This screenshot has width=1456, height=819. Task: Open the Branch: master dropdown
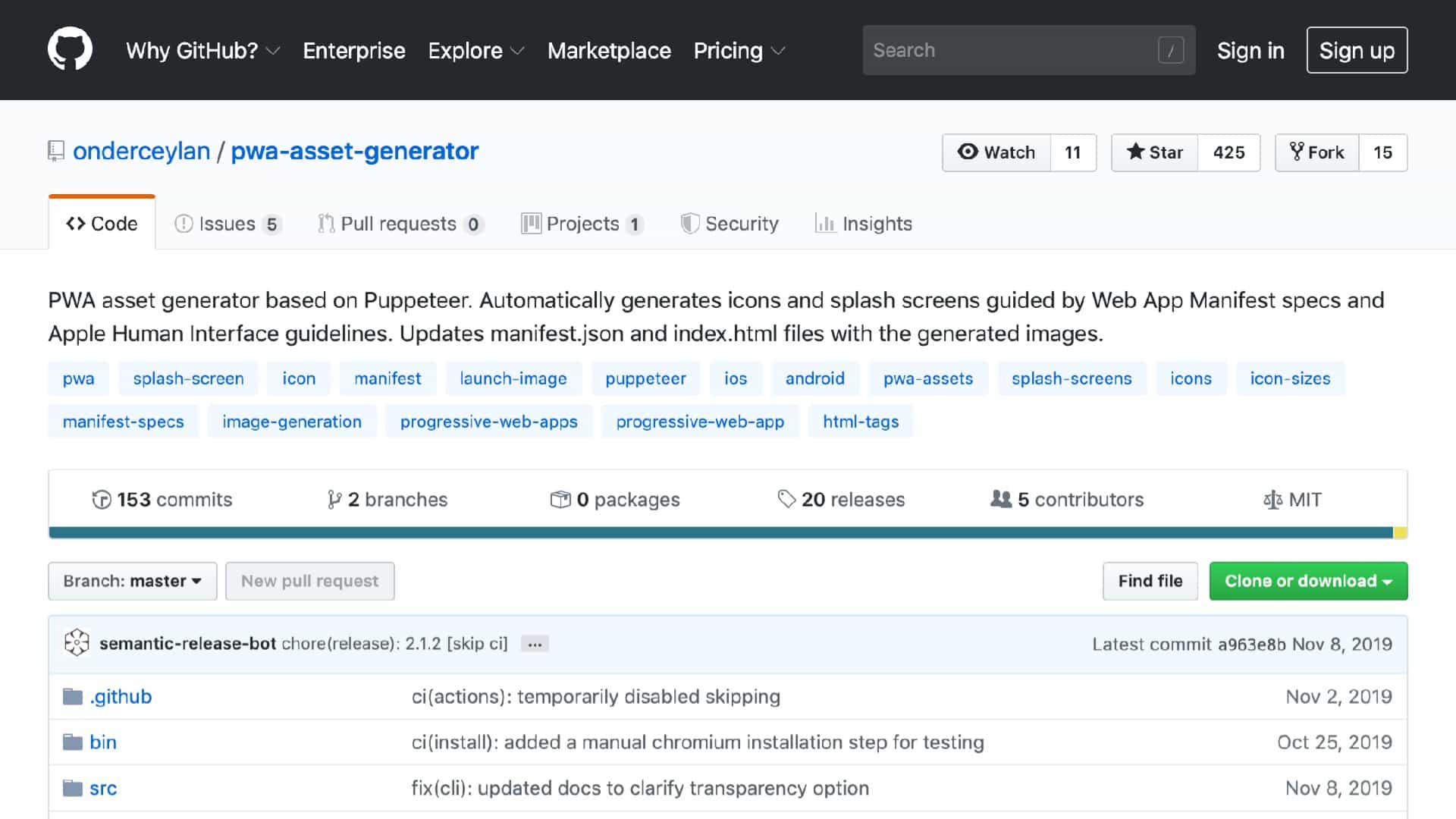coord(133,581)
